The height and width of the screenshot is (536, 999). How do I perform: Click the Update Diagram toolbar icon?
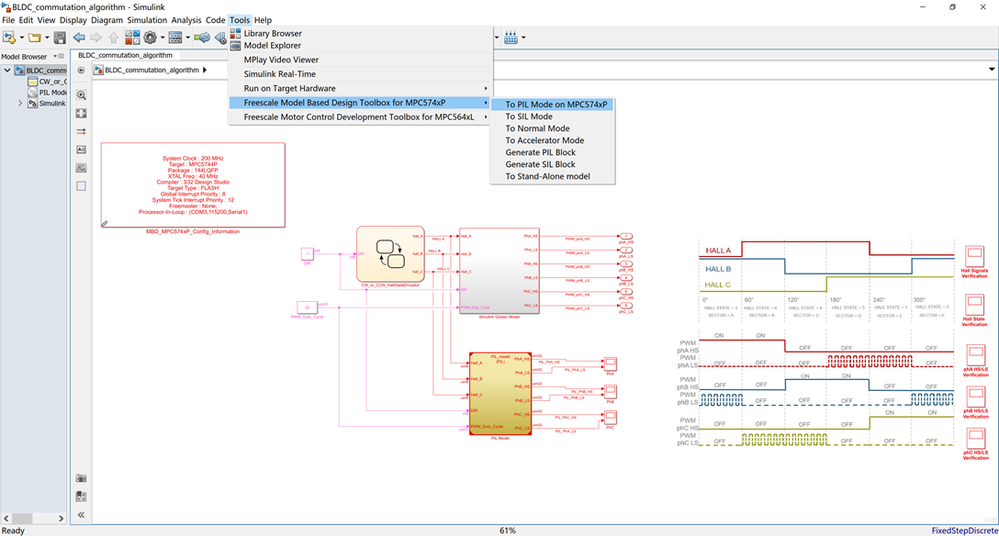click(x=202, y=38)
